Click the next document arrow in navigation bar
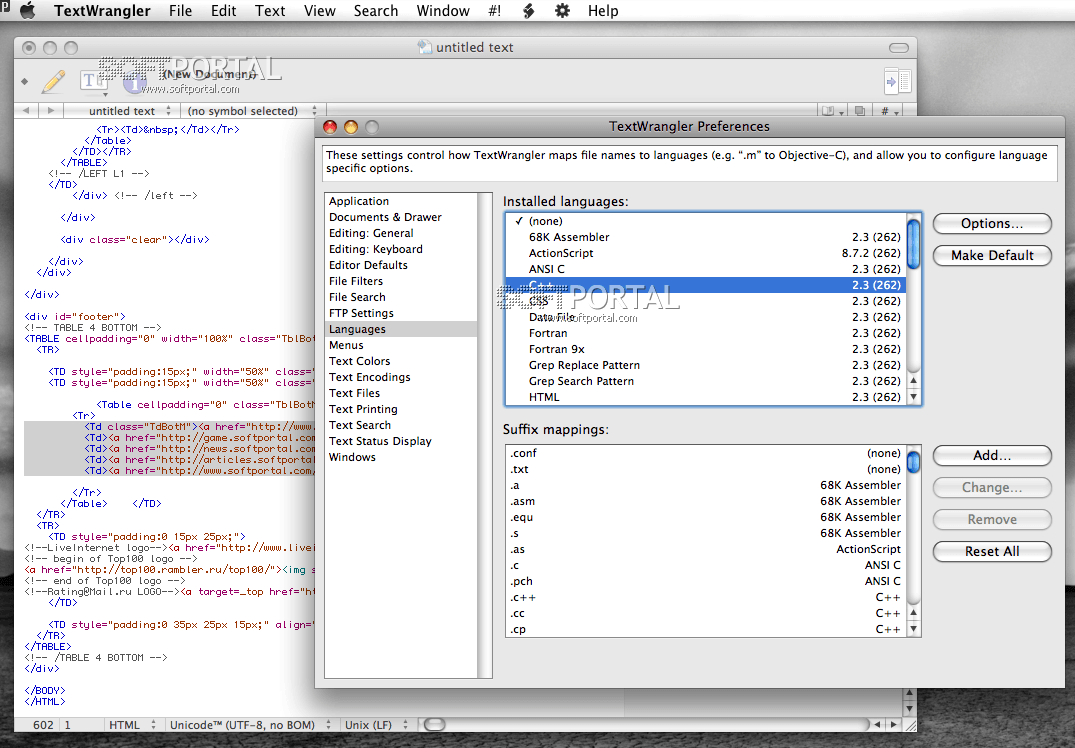The height and width of the screenshot is (748, 1075). coord(50,111)
